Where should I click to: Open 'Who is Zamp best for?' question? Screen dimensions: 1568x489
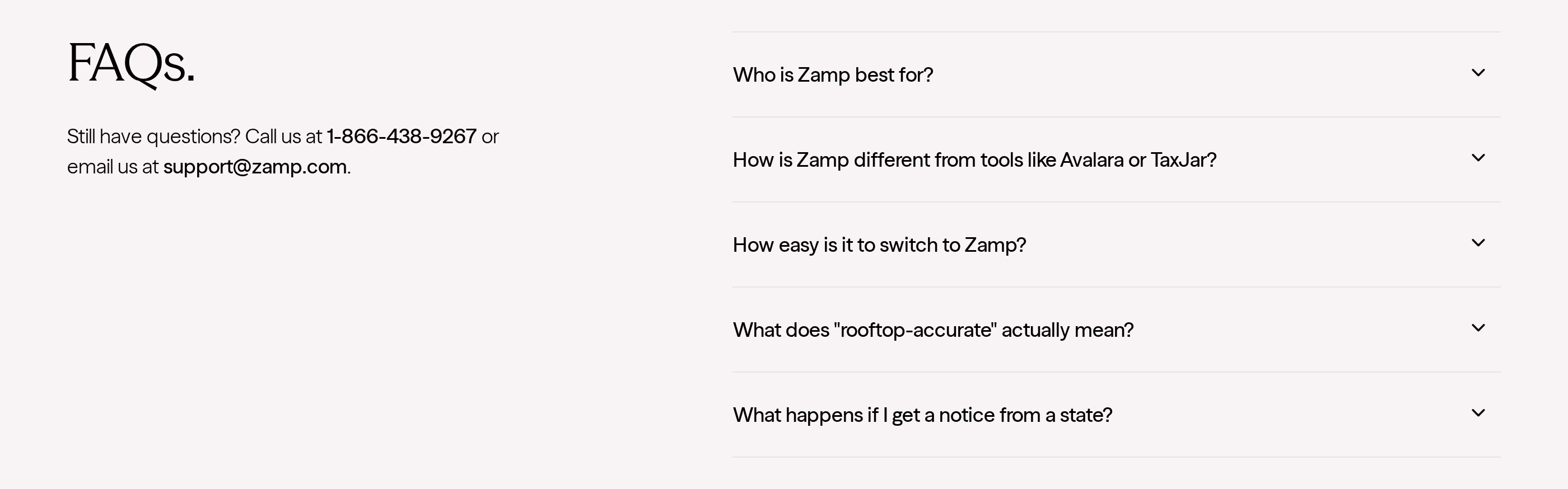pos(1116,74)
